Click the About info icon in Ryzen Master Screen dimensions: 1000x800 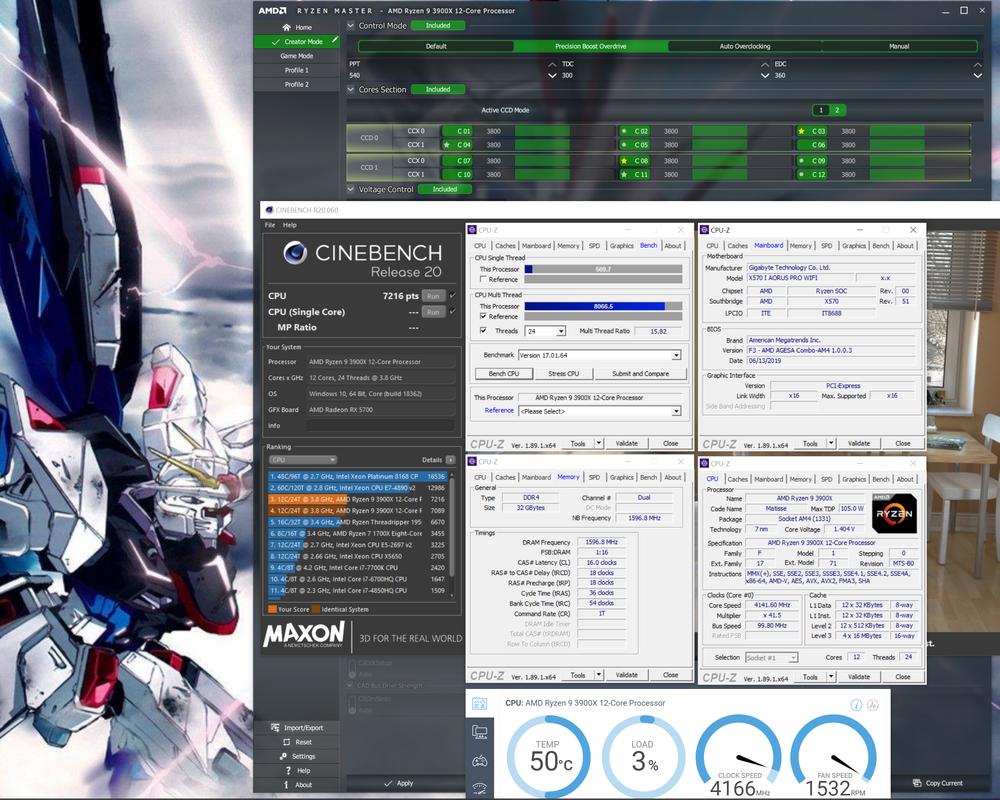(286, 785)
